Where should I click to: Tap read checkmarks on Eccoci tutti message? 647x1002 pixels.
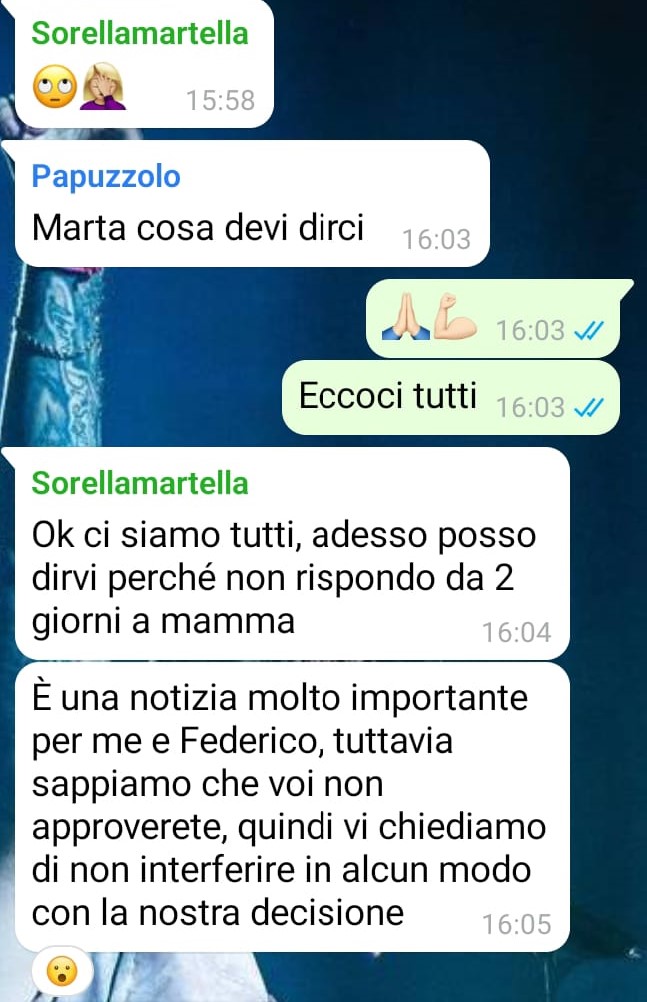click(x=589, y=407)
